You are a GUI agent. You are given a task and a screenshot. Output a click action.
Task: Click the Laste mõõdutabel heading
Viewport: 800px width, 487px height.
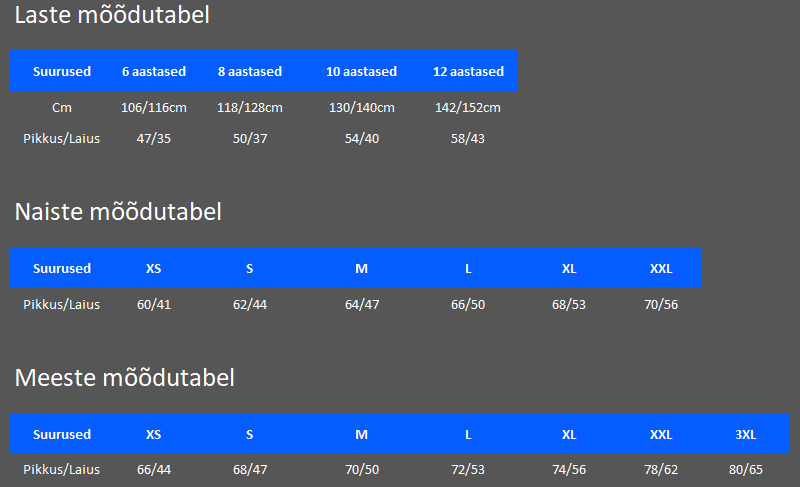pyautogui.click(x=112, y=15)
